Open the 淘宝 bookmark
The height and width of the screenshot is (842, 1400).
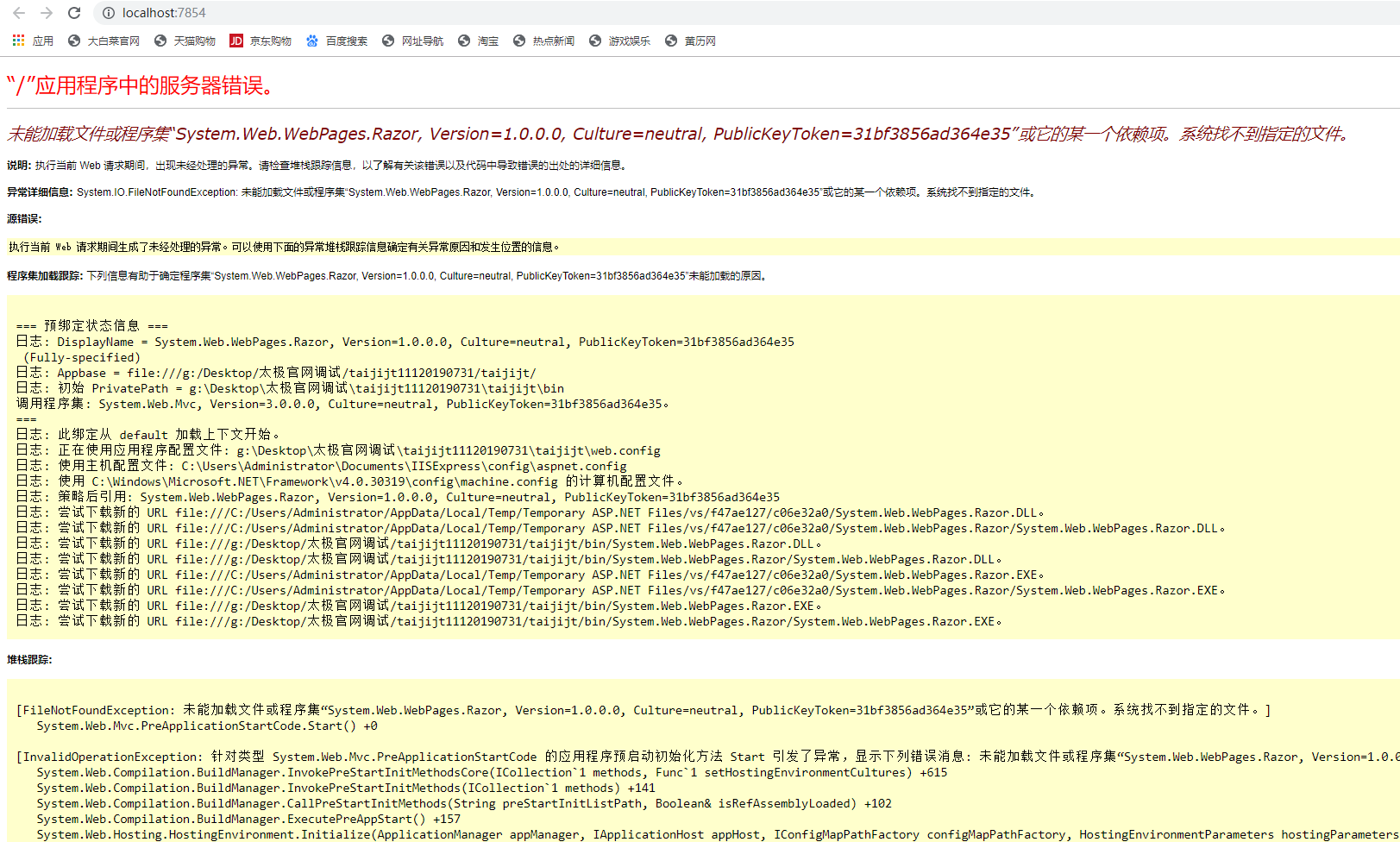click(478, 41)
